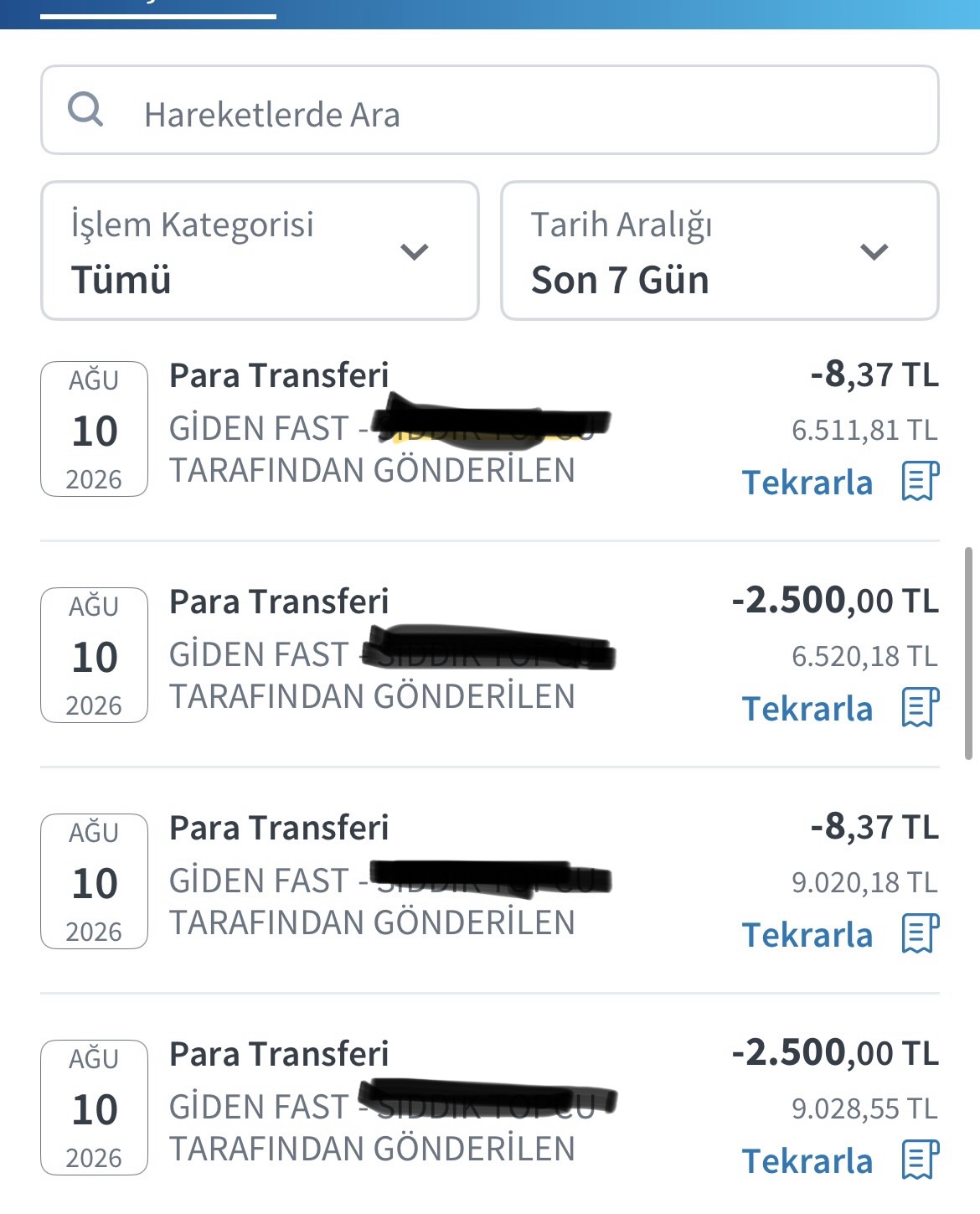Select the active tab underline at the top
The width and height of the screenshot is (980, 1214).
tap(158, 16)
